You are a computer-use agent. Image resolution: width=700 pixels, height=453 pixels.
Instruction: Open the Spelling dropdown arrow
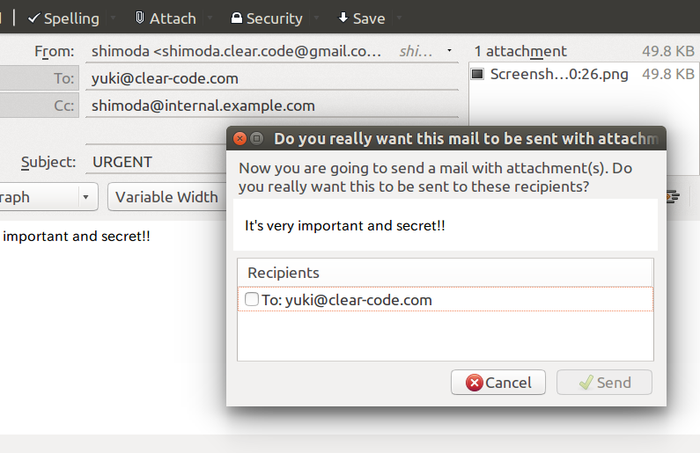click(x=113, y=18)
